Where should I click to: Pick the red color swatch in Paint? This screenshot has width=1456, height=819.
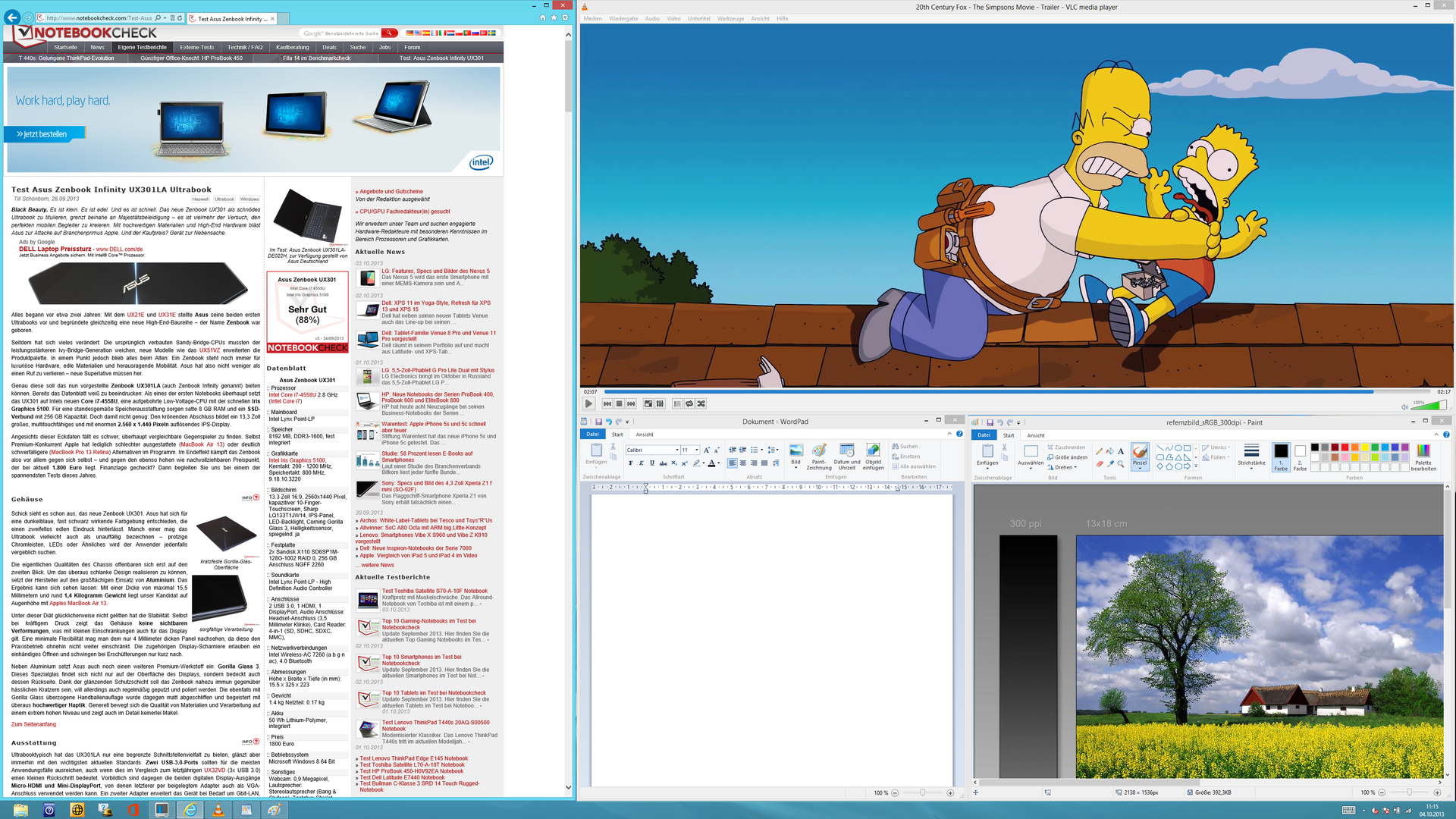1345,448
